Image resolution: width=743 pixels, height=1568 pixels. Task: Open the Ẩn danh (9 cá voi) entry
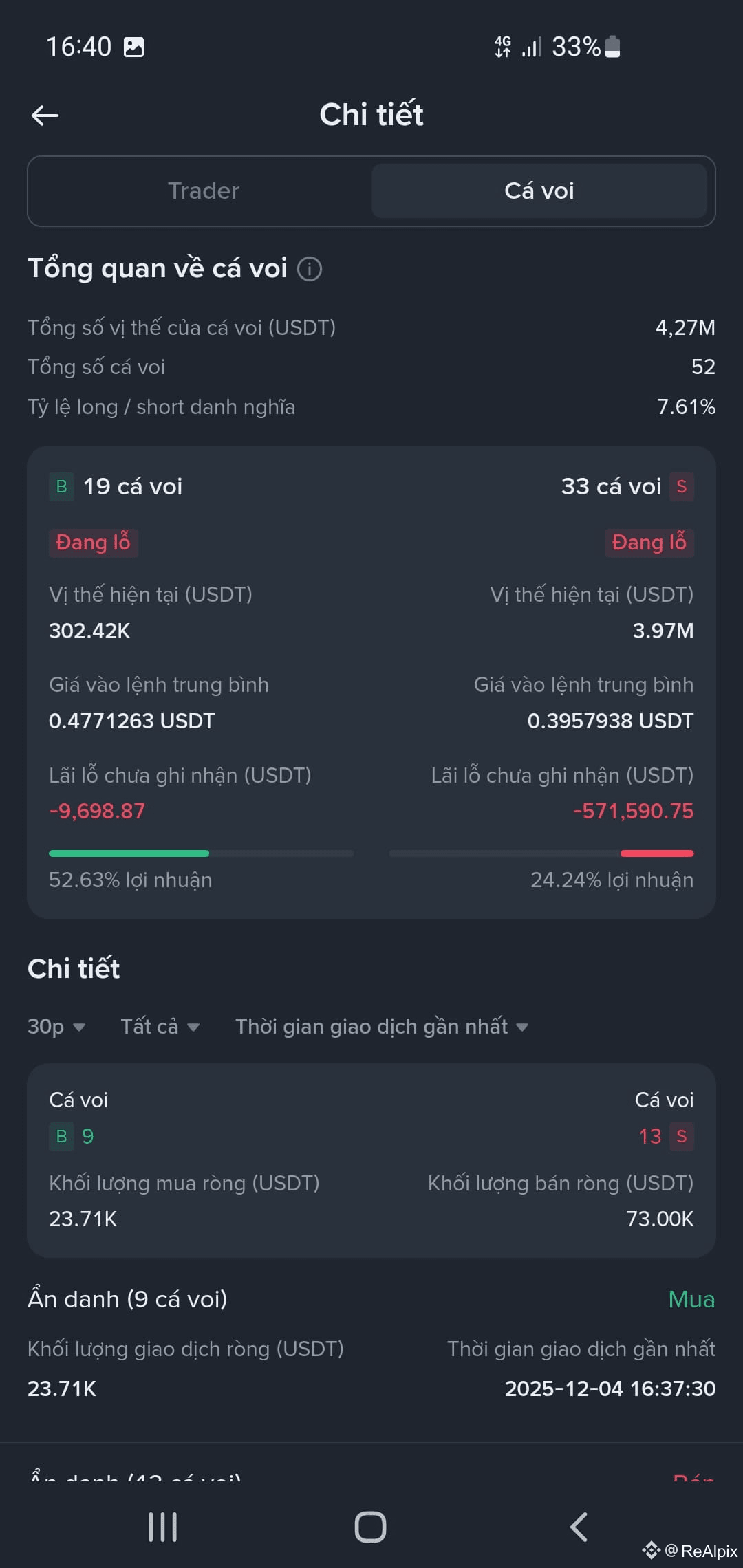[371, 1343]
